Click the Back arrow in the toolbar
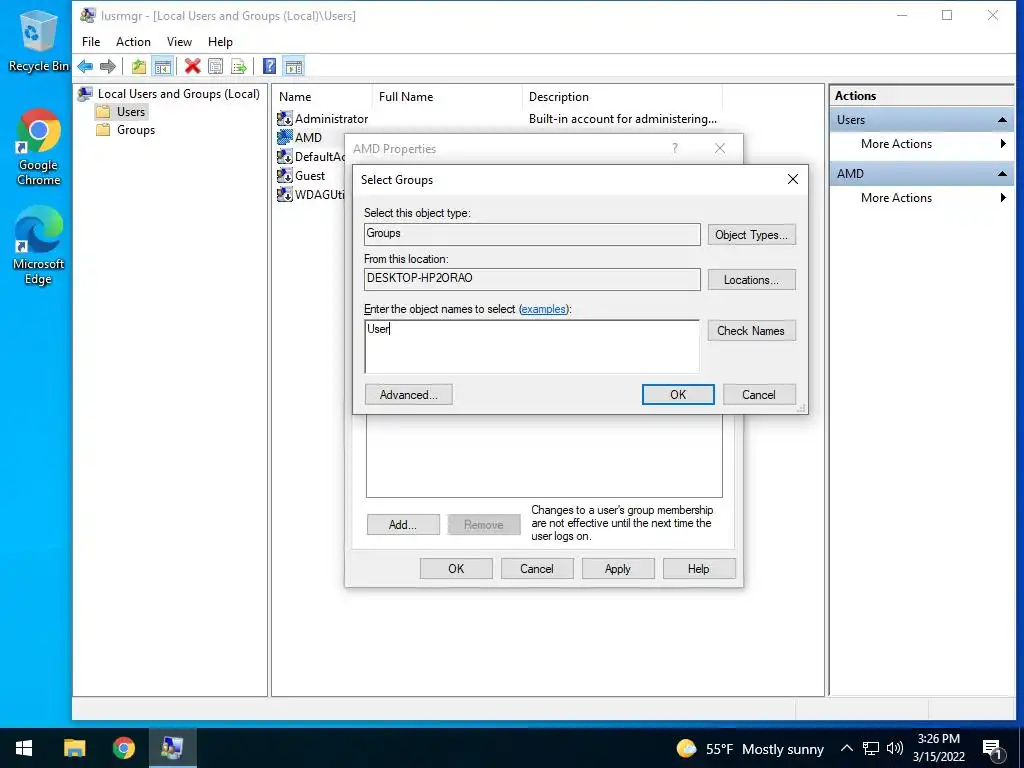Image resolution: width=1024 pixels, height=768 pixels. coord(85,66)
